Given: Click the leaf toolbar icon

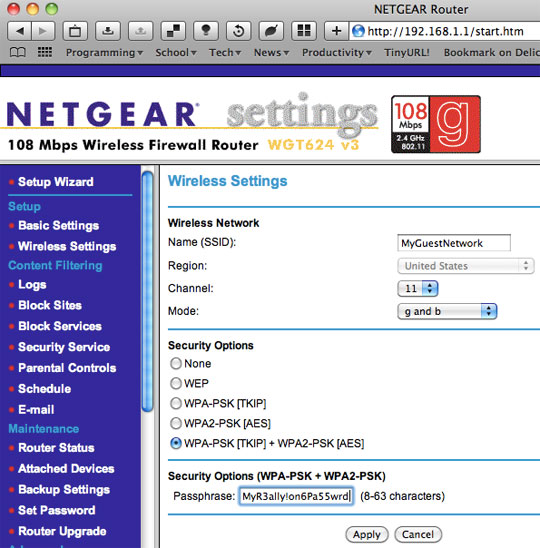Looking at the screenshot, I should 271,31.
